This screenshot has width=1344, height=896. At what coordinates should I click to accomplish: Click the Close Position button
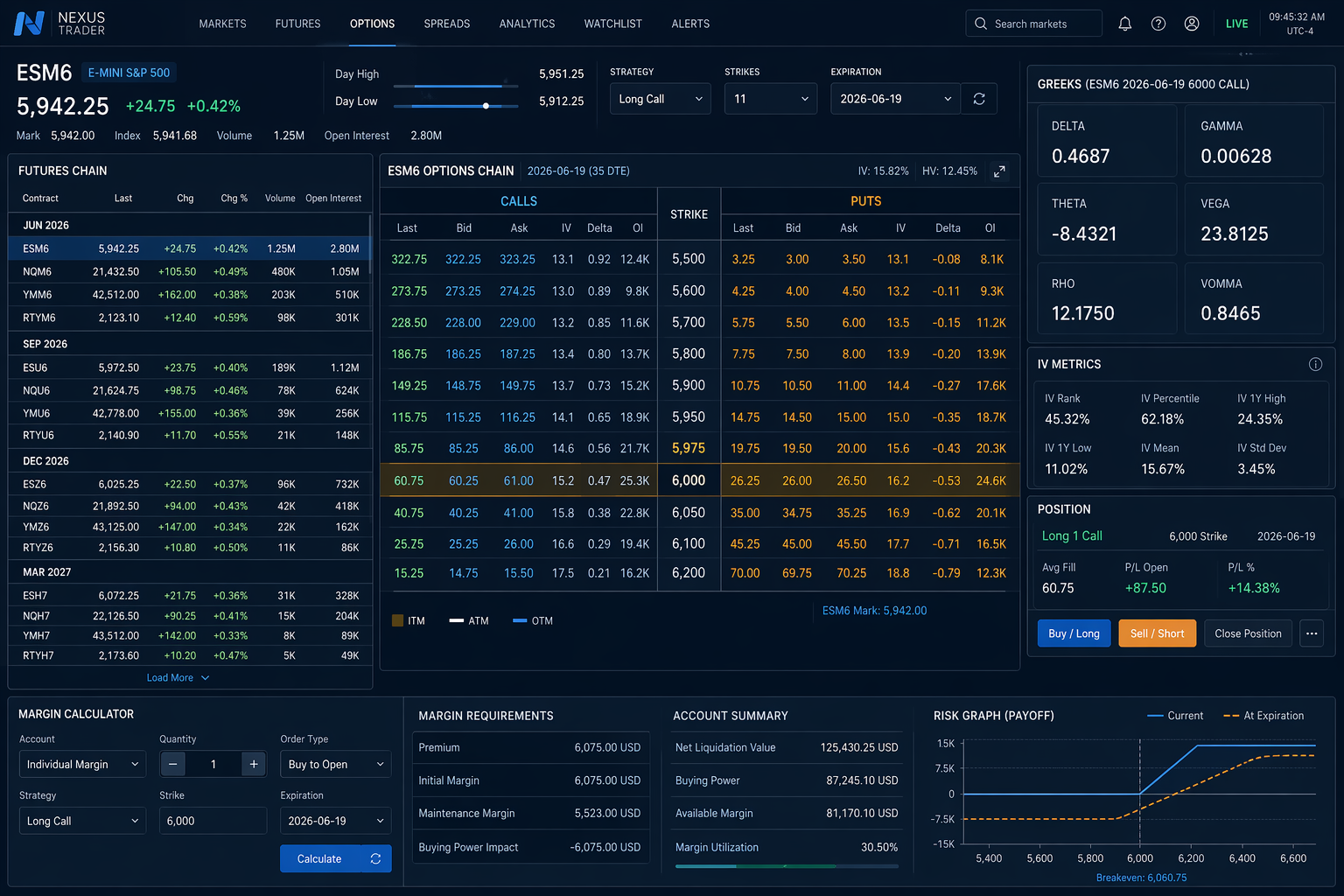(x=1248, y=633)
